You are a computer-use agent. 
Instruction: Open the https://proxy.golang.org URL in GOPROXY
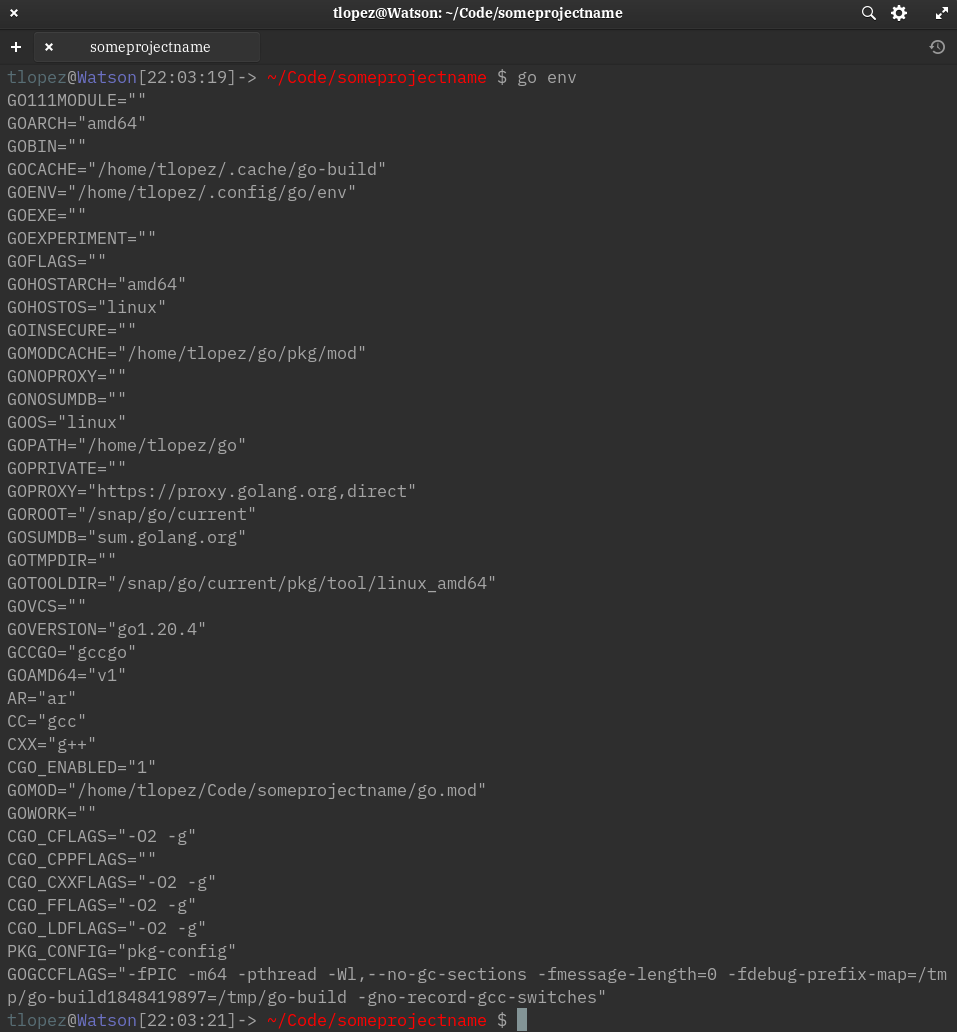pos(217,491)
